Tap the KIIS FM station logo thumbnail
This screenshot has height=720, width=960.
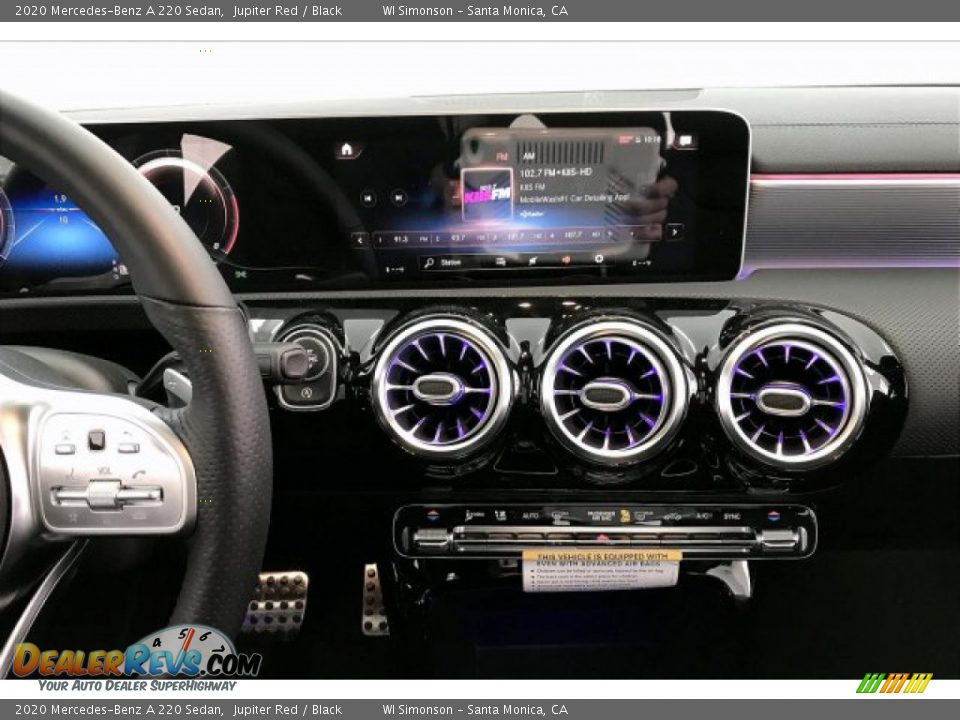tap(487, 194)
